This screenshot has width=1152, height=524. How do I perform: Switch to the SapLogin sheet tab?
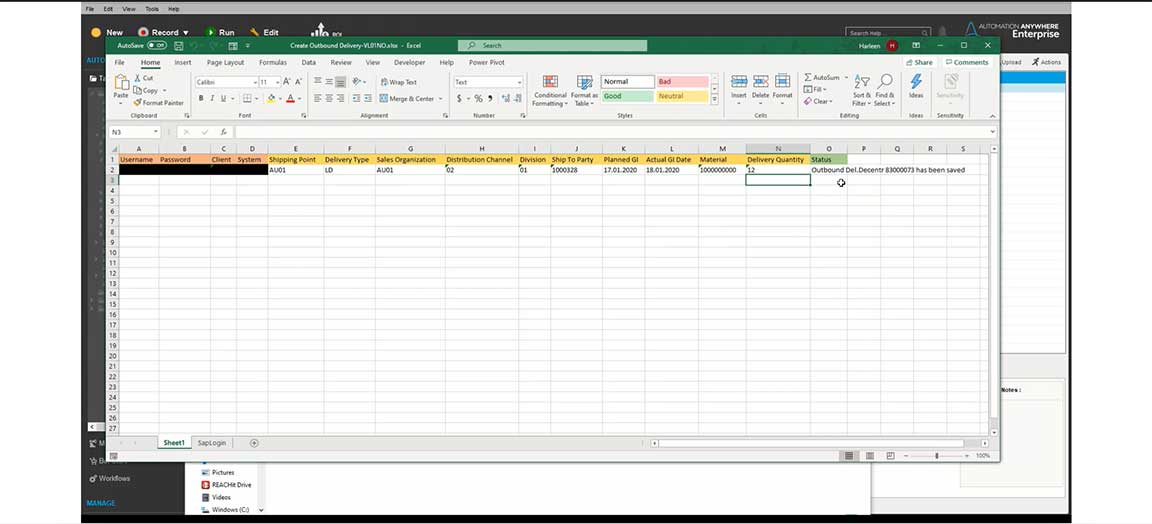[212, 443]
